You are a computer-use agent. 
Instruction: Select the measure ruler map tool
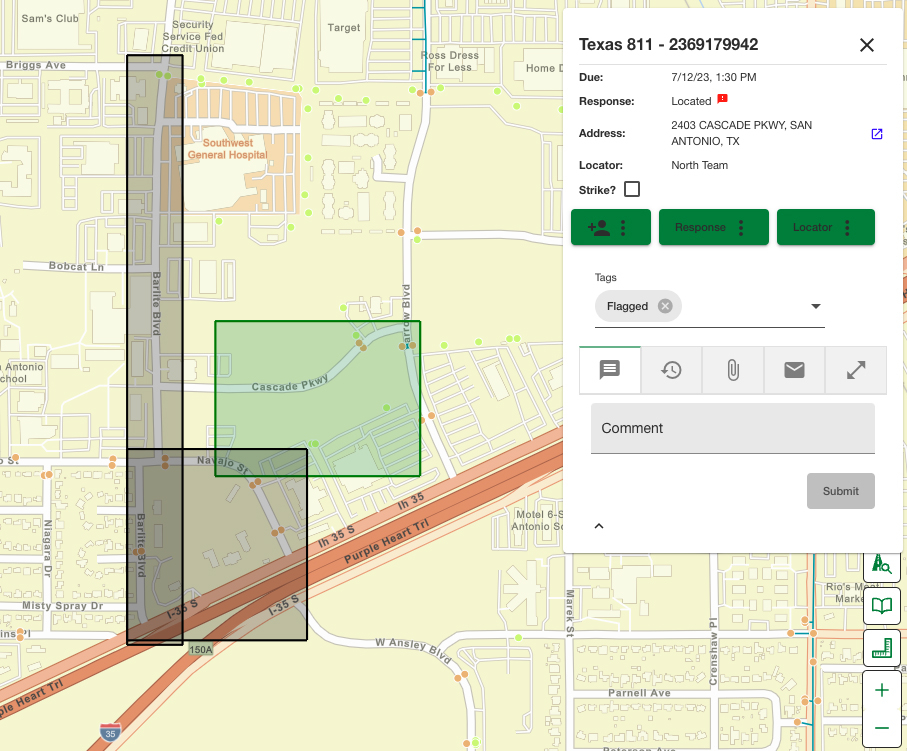tap(882, 648)
